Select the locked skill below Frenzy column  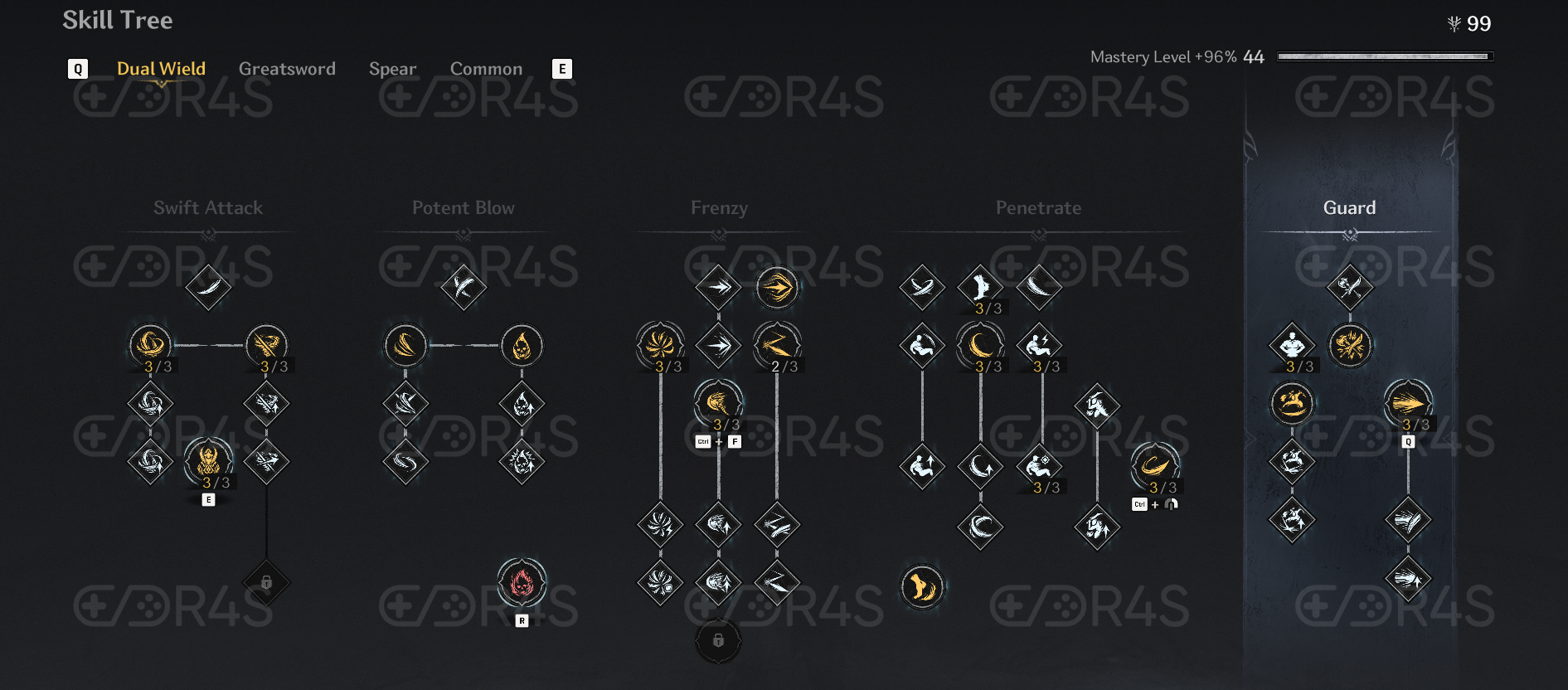click(x=718, y=640)
